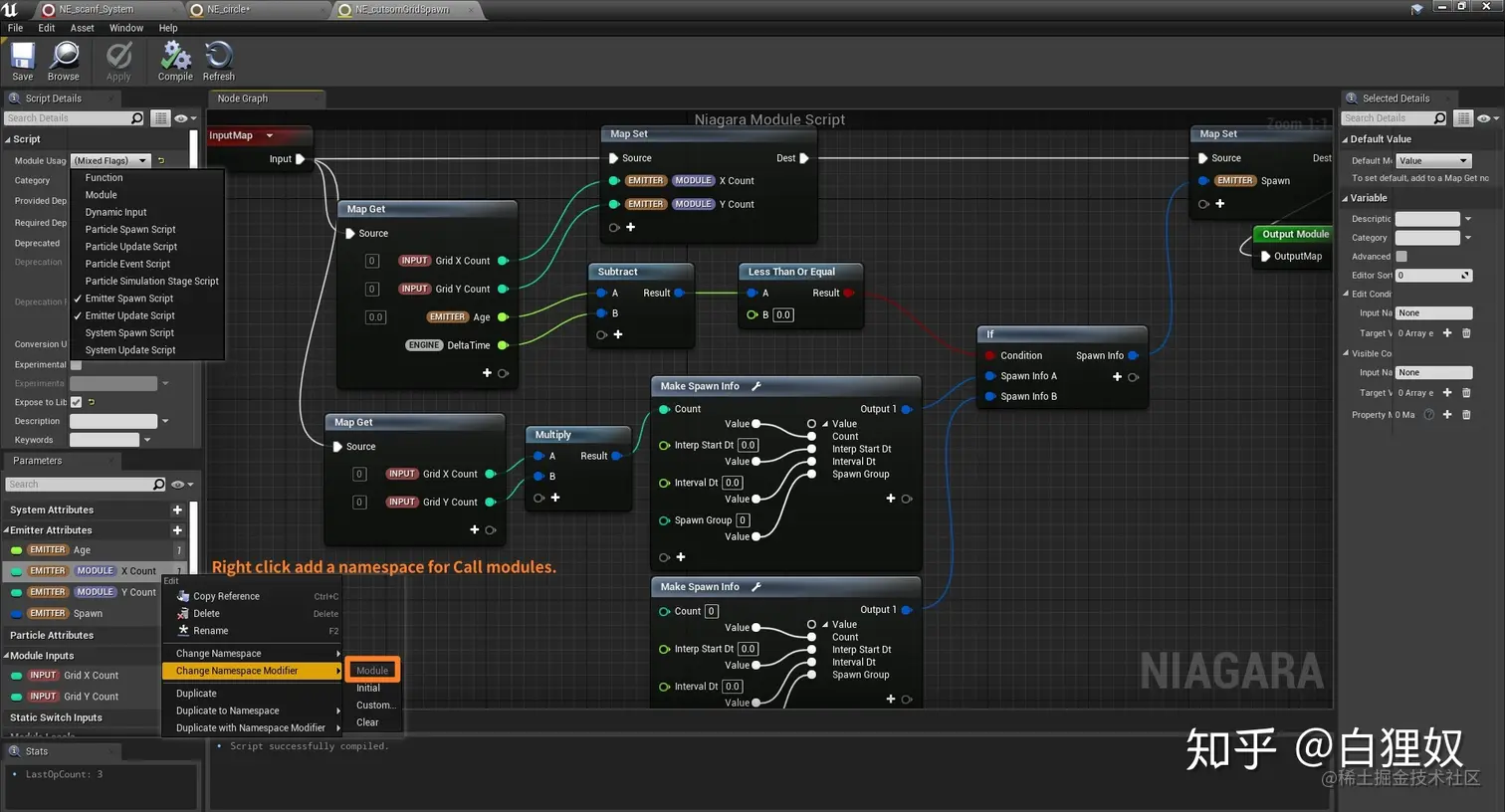Add pin to Map Get containing DeltaTime

coord(487,373)
